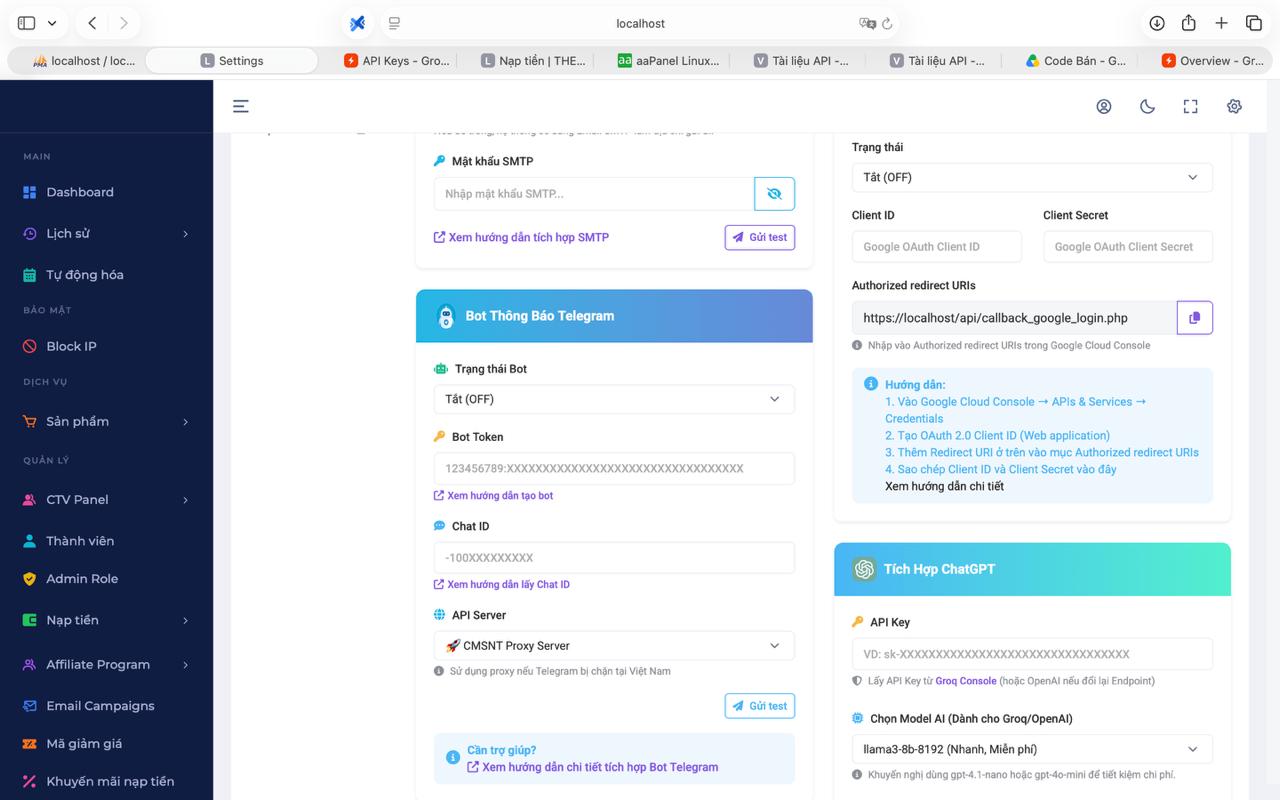Open Xem hướng dẫn lấy Chat ID link
The height and width of the screenshot is (800, 1280).
tap(501, 585)
